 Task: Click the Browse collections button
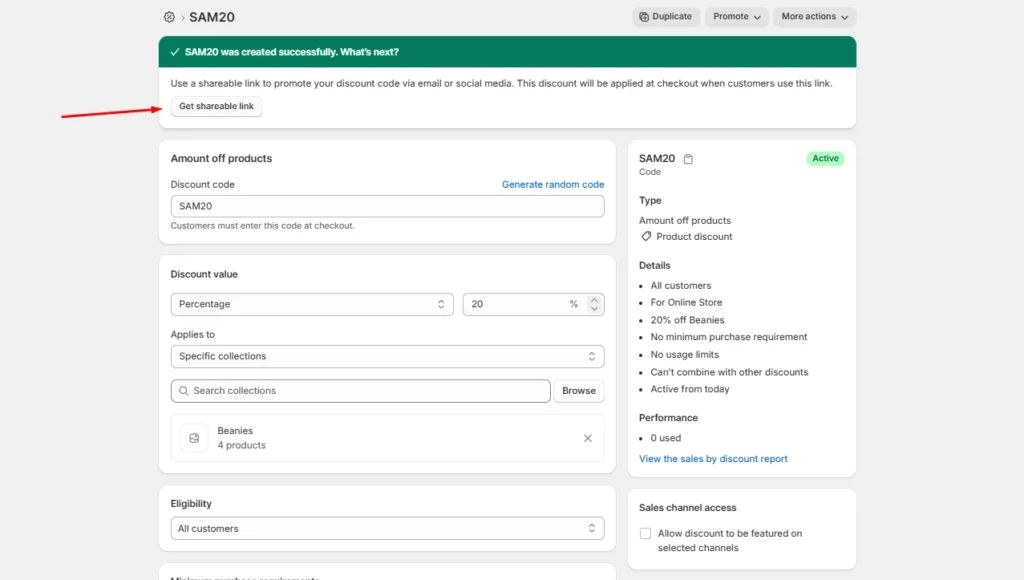[579, 391]
